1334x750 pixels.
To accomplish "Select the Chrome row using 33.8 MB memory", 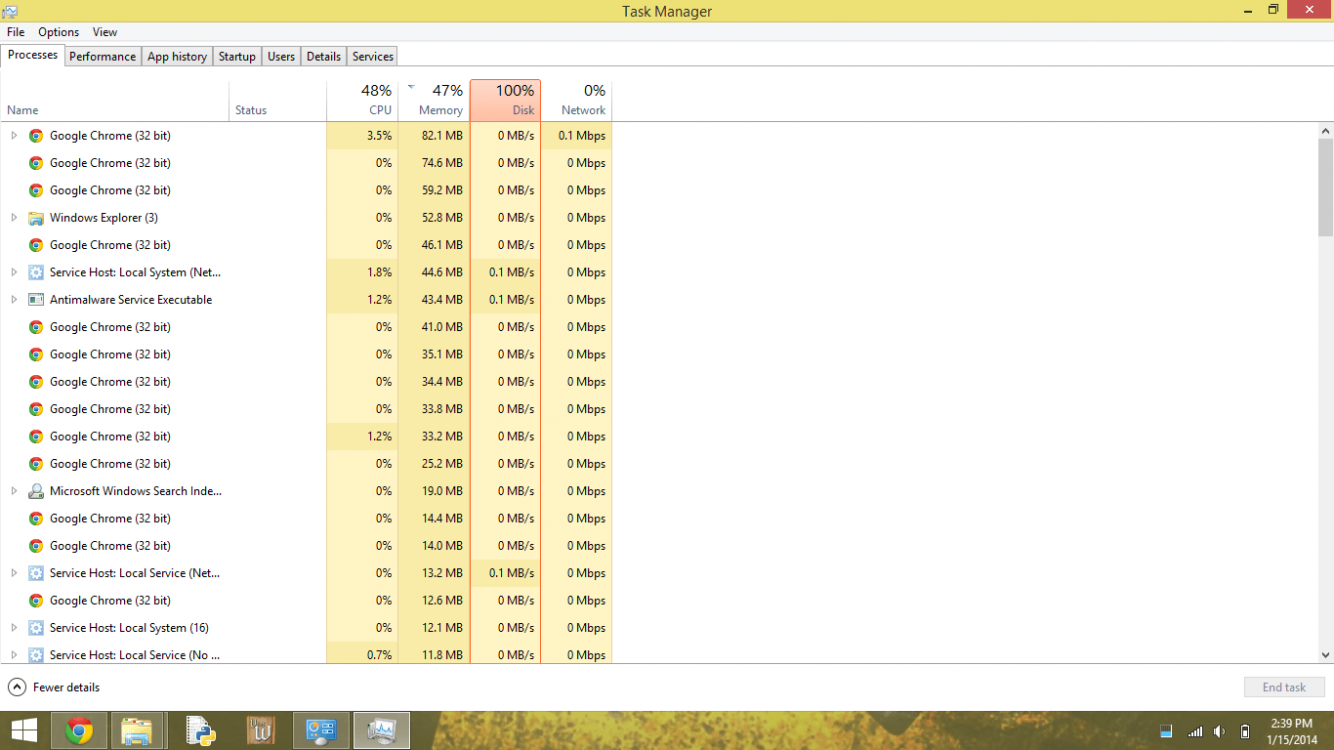I will pos(306,409).
